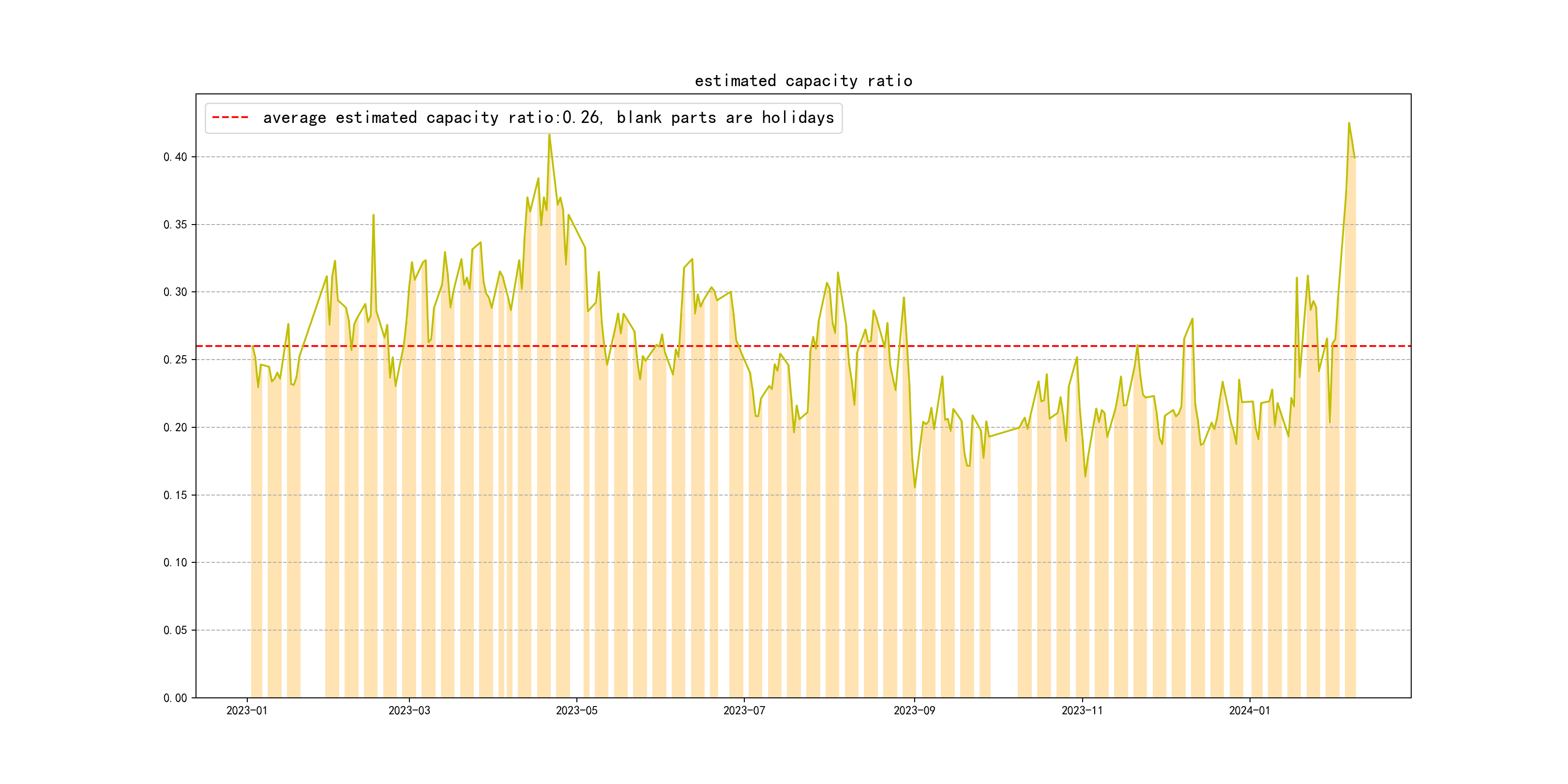The width and height of the screenshot is (1568, 784).
Task: Click the April 2023 peak above 0.40
Action: (x=549, y=135)
